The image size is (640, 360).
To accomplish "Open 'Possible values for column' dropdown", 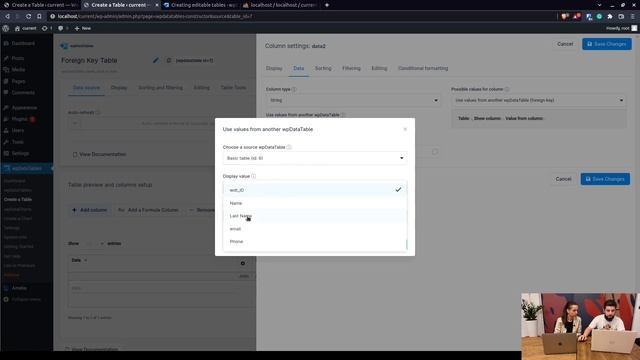I will (539, 100).
